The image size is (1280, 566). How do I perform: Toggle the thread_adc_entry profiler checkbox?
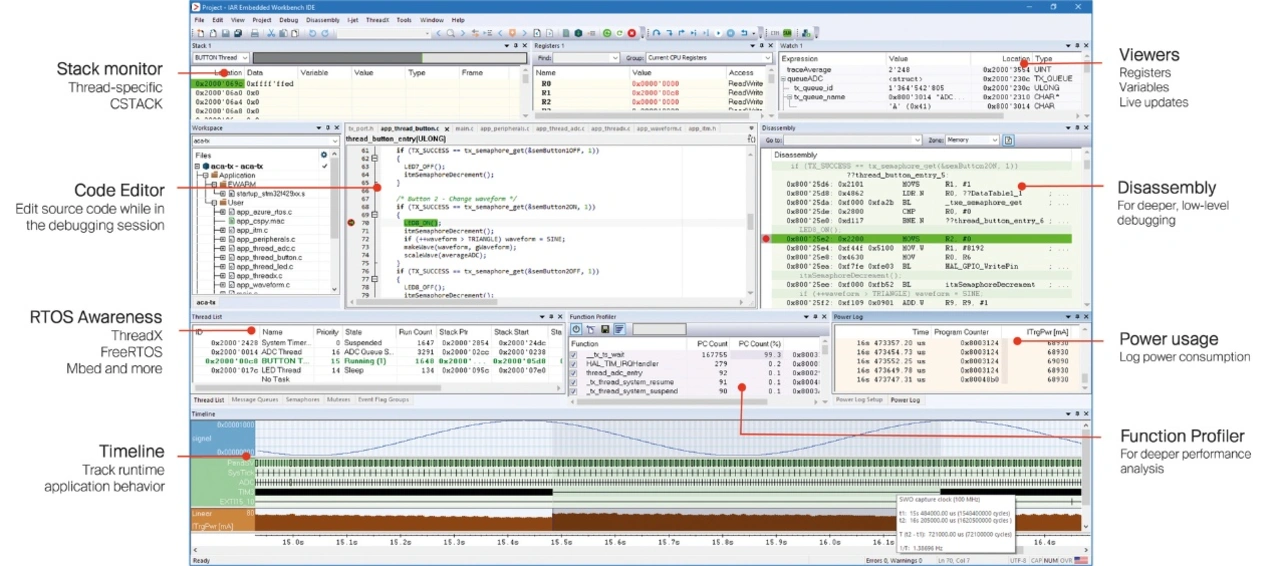(x=574, y=372)
